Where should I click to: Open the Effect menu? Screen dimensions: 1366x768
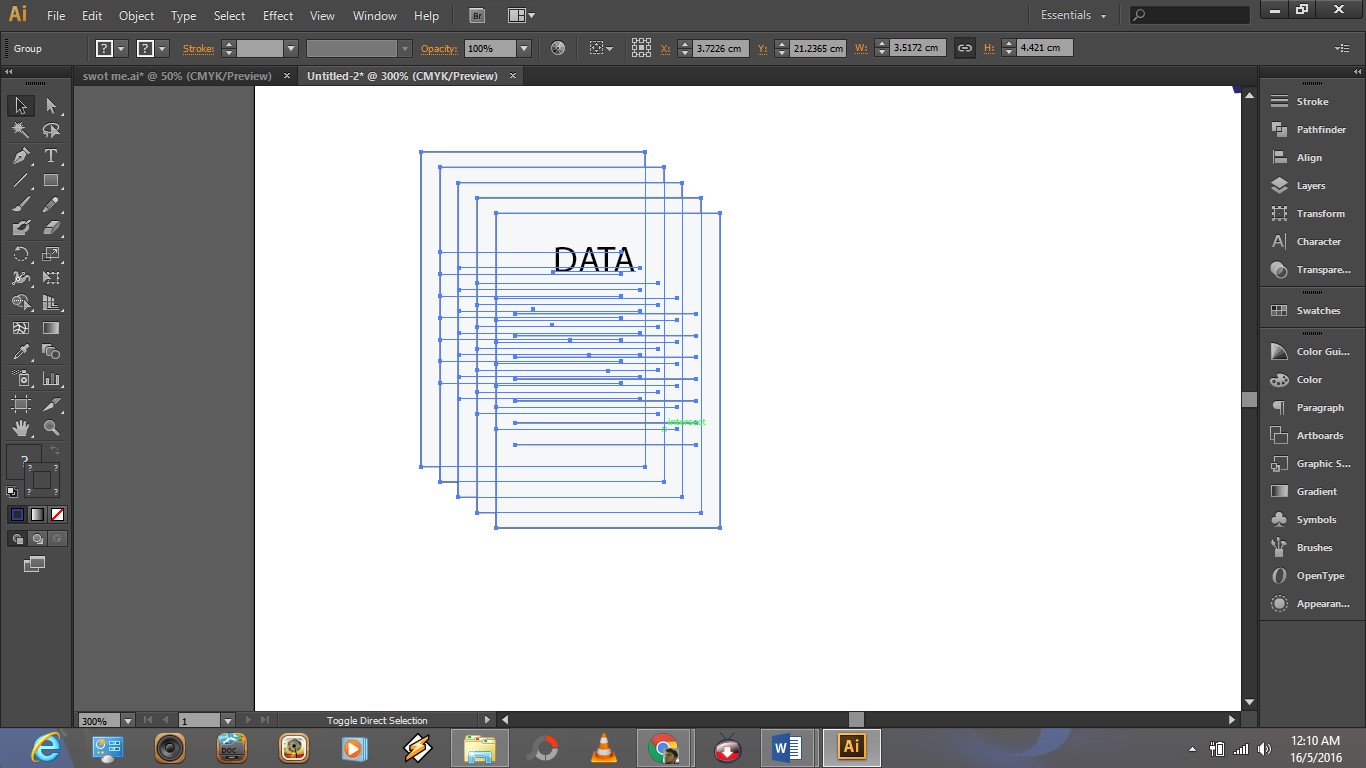[x=278, y=16]
